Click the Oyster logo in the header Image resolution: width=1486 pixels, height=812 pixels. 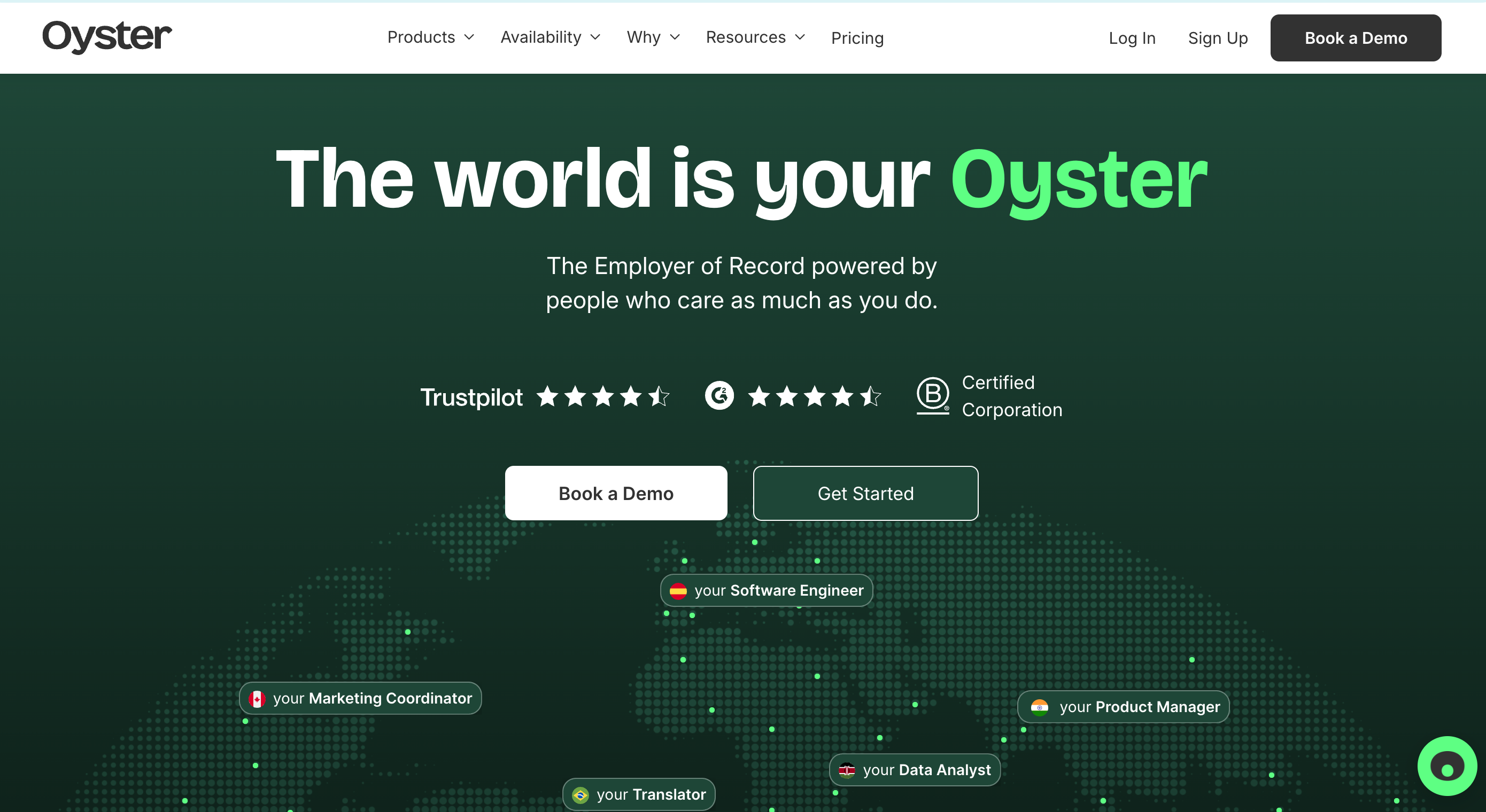[x=107, y=36]
